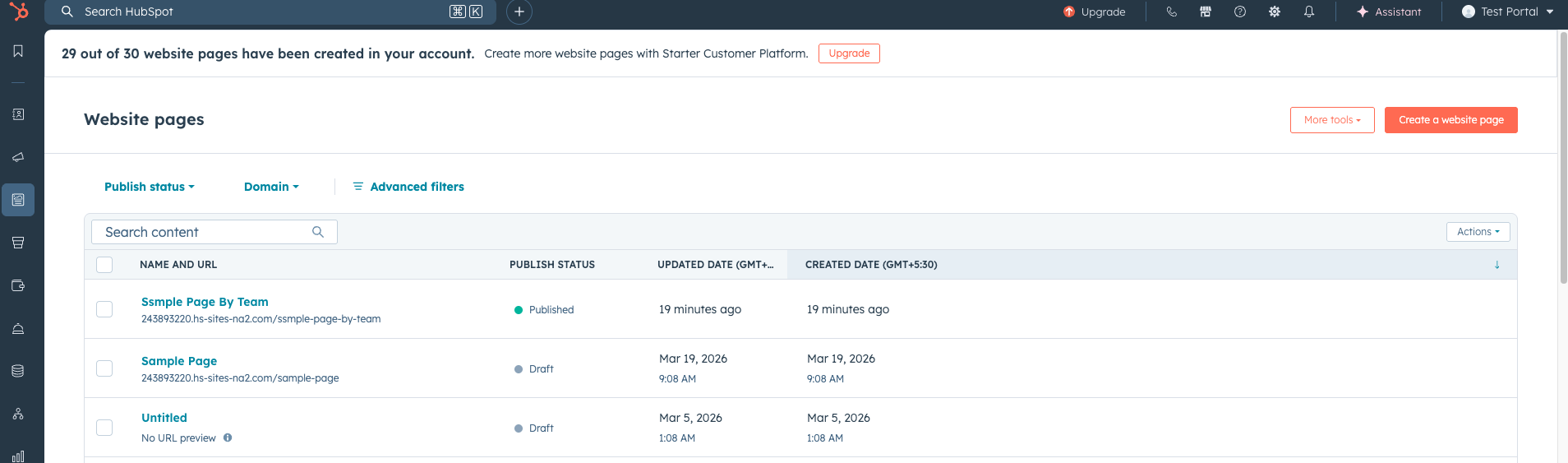Open the Test Portal account menu
1568x463 pixels.
pyautogui.click(x=1508, y=12)
